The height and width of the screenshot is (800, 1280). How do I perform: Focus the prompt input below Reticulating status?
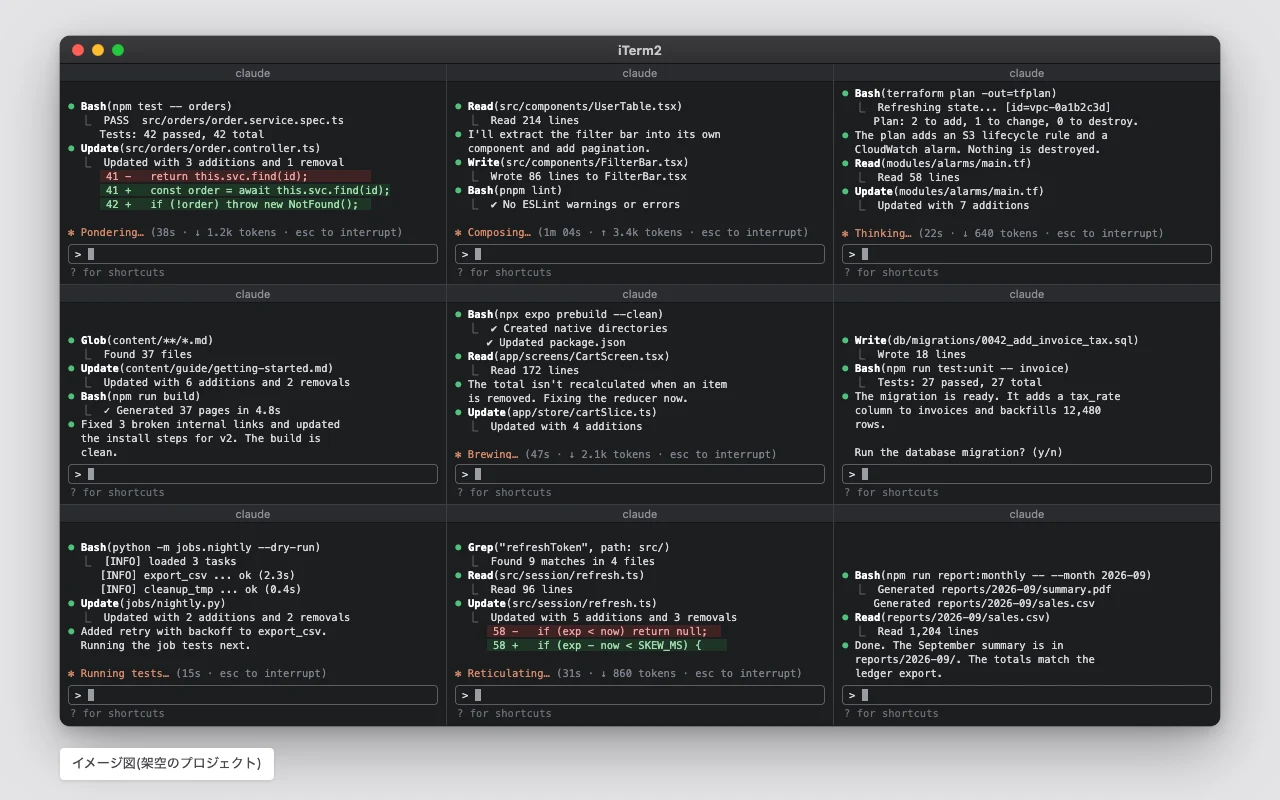point(640,695)
